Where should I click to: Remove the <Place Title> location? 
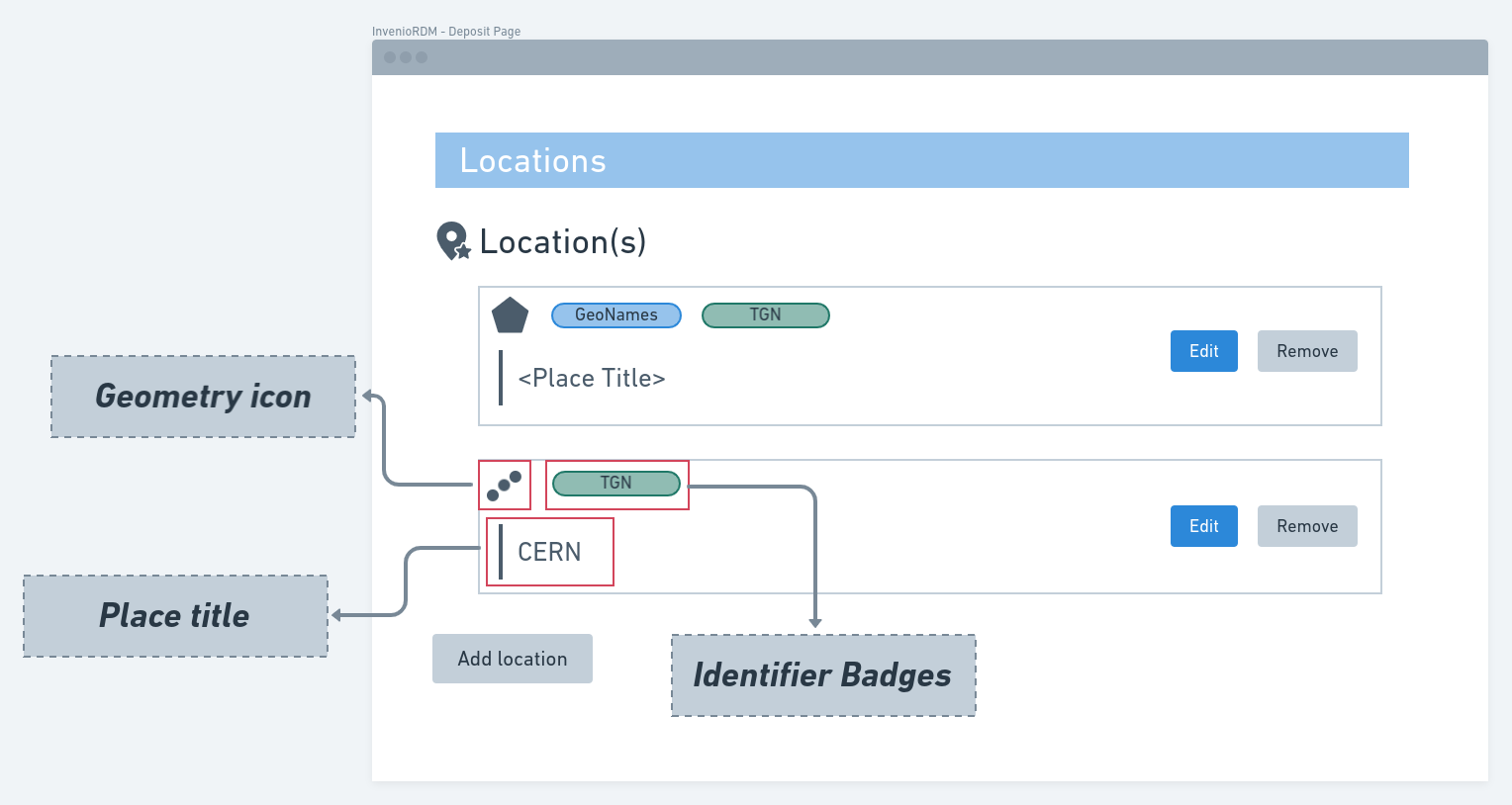tap(1307, 351)
